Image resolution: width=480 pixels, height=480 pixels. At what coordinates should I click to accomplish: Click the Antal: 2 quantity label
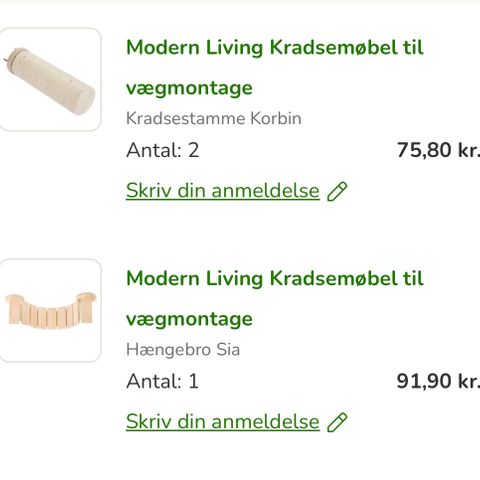coord(163,150)
